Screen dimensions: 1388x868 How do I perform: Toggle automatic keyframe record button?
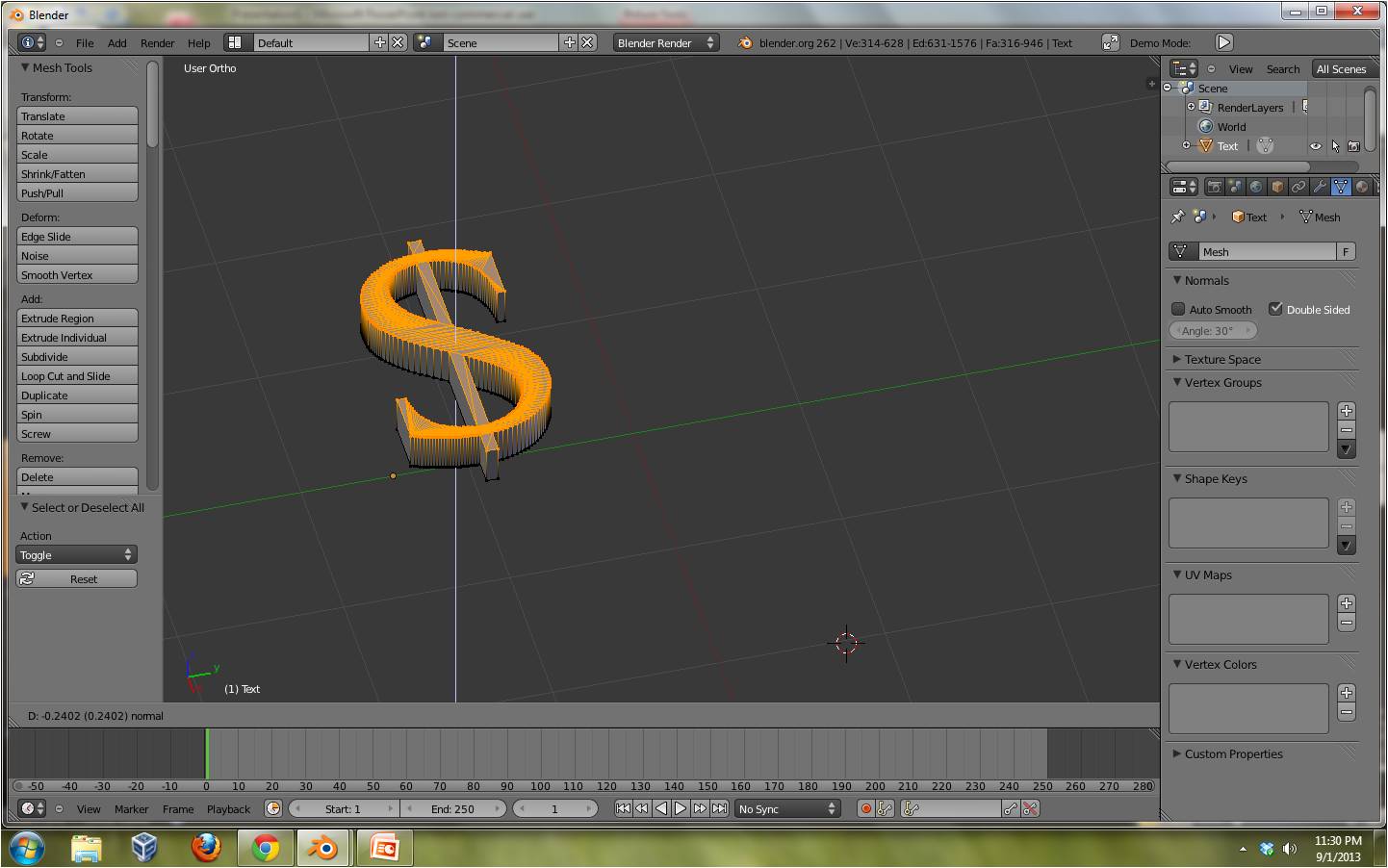tap(865, 808)
